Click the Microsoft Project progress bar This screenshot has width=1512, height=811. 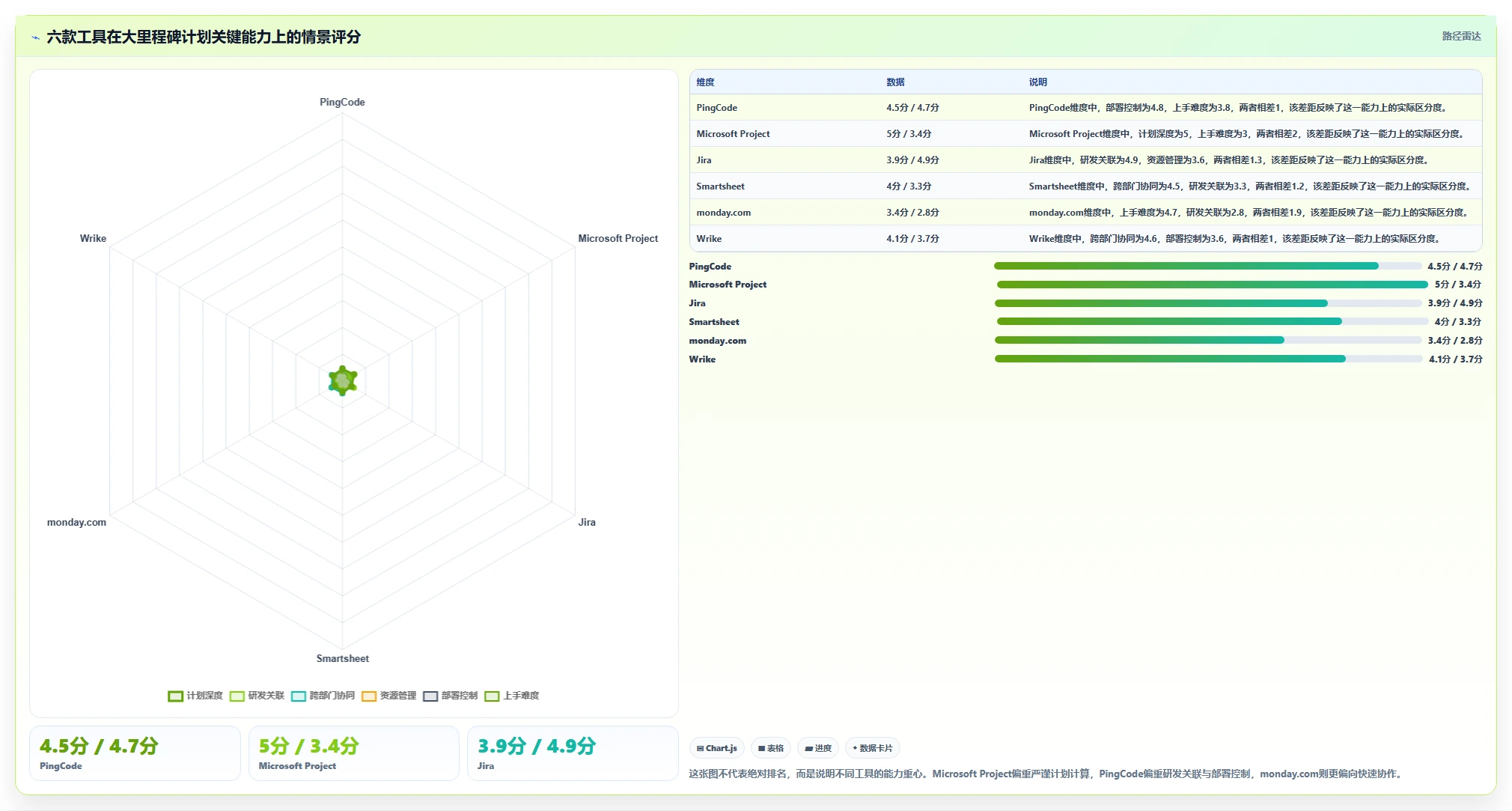tap(1213, 285)
